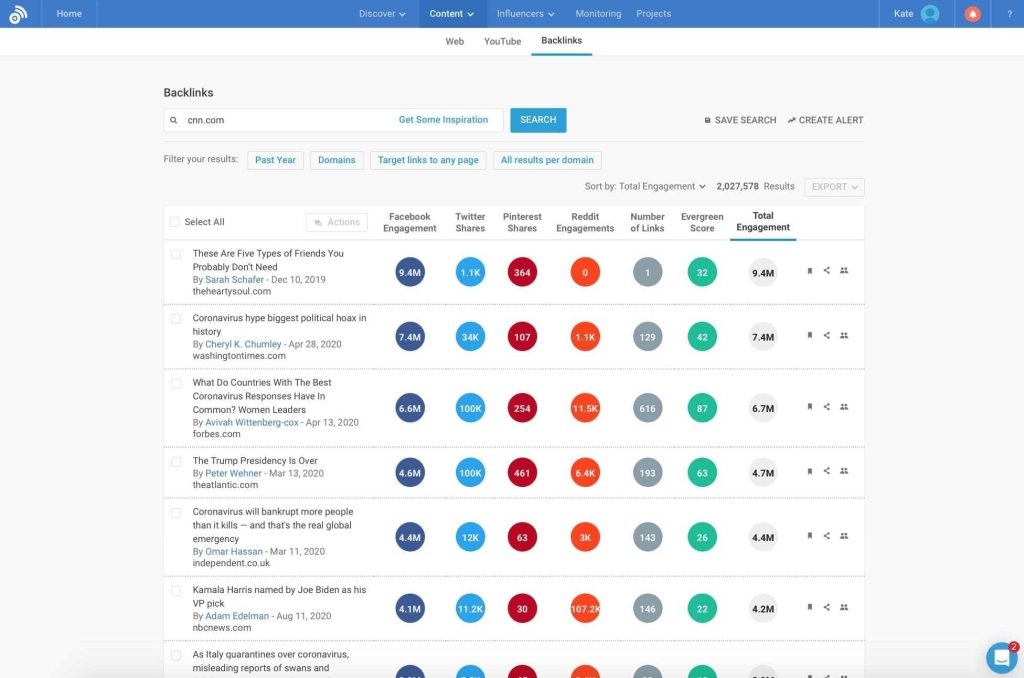Viewport: 1024px width, 678px height.
Task: Check the Select All checkbox
Action: pos(176,222)
